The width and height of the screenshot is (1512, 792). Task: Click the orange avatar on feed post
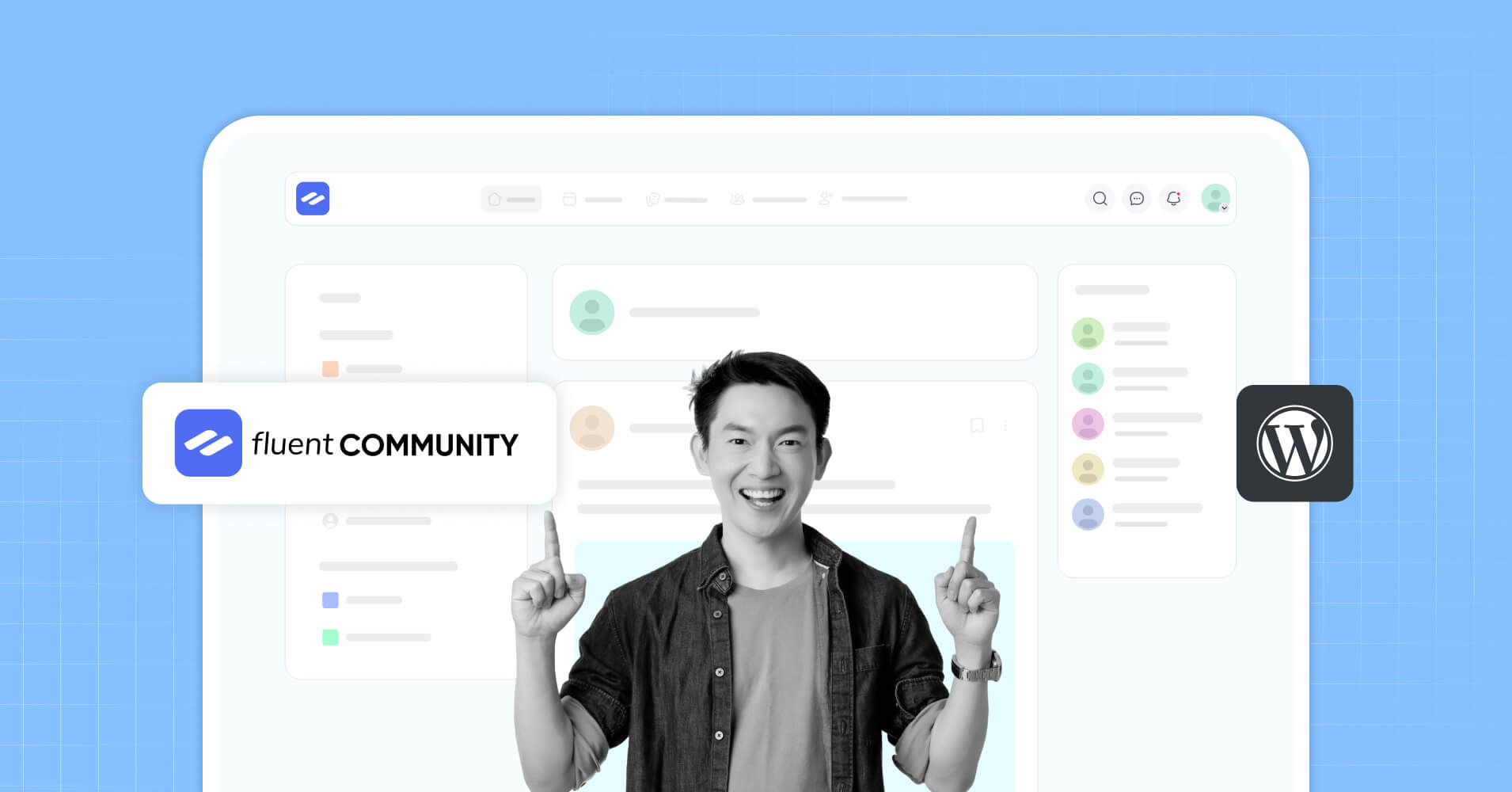[x=592, y=428]
